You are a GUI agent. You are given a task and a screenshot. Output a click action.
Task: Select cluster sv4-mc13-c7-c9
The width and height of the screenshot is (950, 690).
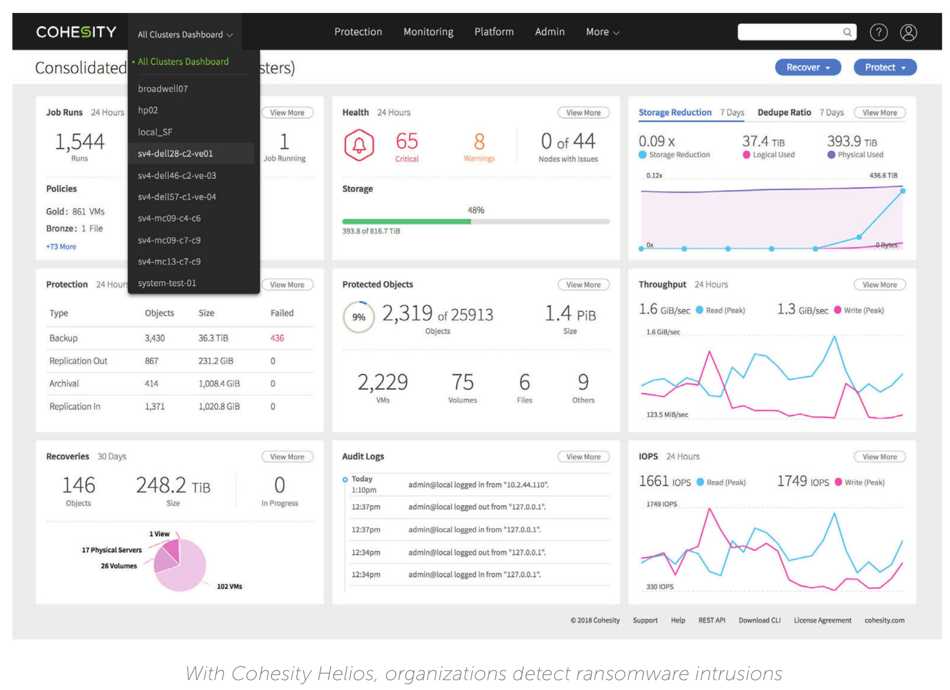click(169, 261)
